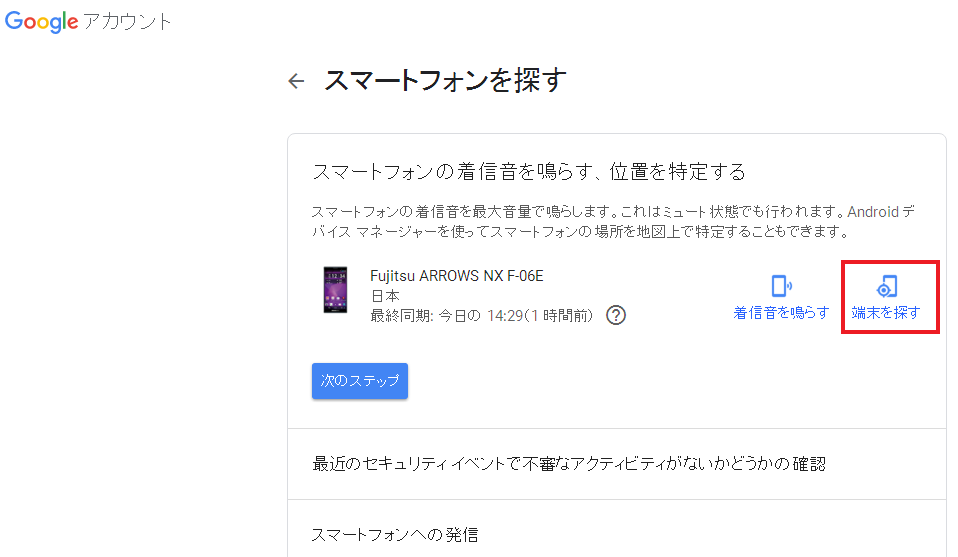Click the locate device icon
958x557 pixels.
coord(886,287)
